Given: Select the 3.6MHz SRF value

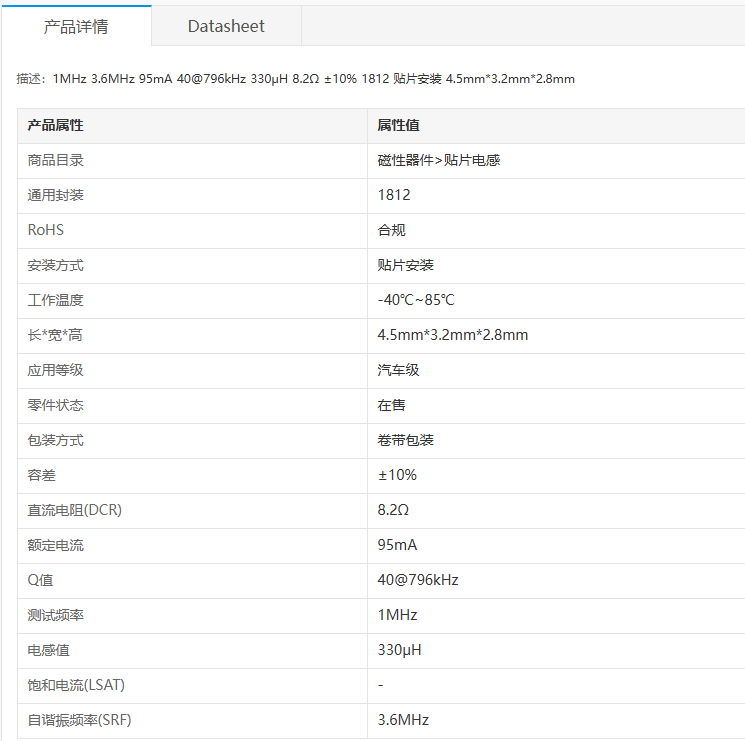Looking at the screenshot, I should point(403,720).
